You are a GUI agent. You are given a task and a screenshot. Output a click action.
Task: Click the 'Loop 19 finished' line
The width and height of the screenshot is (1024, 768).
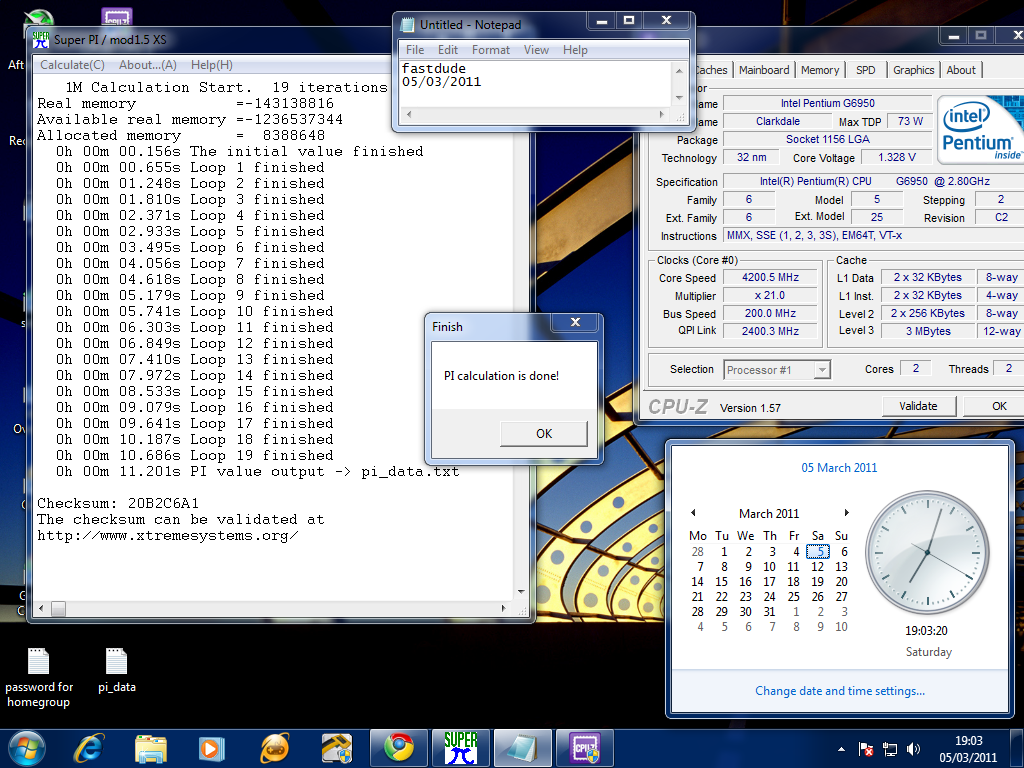195,455
